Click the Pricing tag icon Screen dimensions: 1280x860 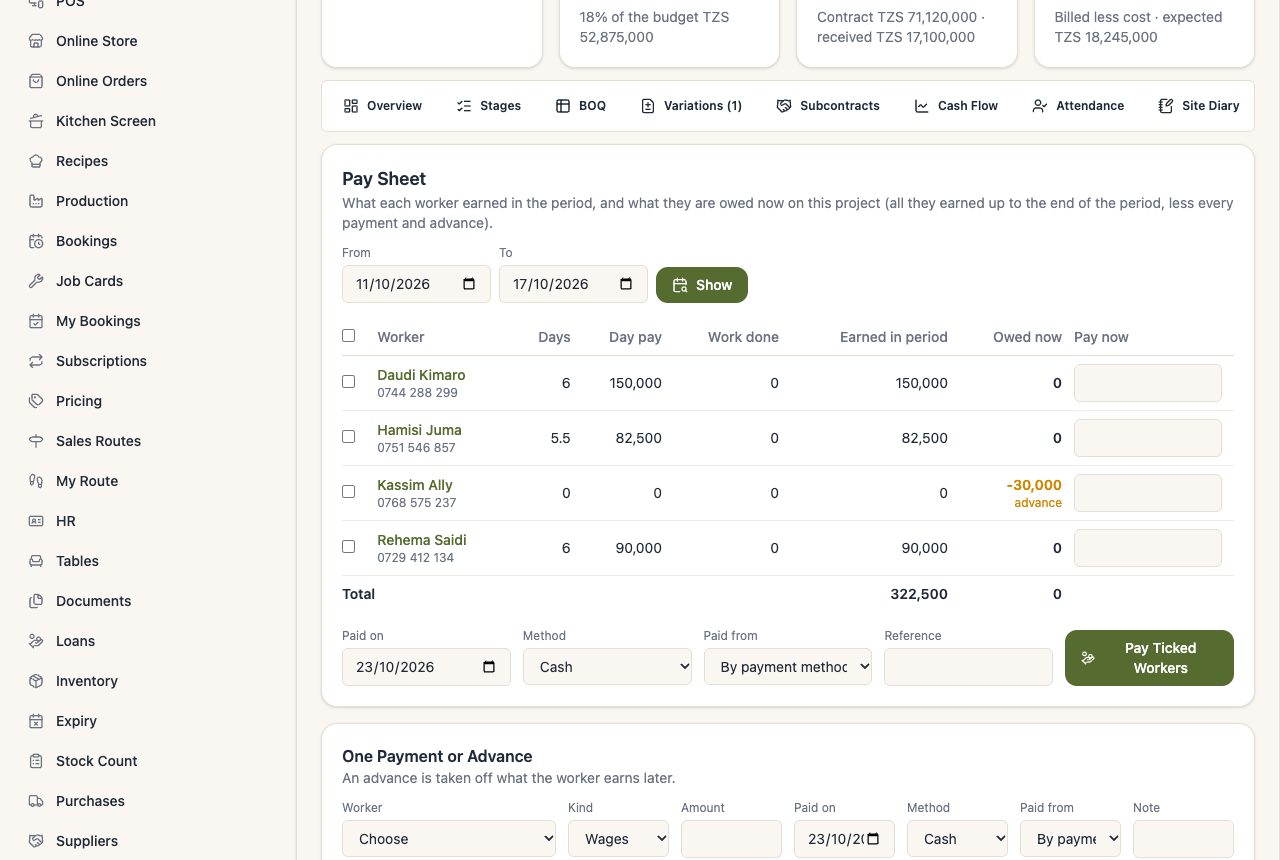tap(36, 401)
